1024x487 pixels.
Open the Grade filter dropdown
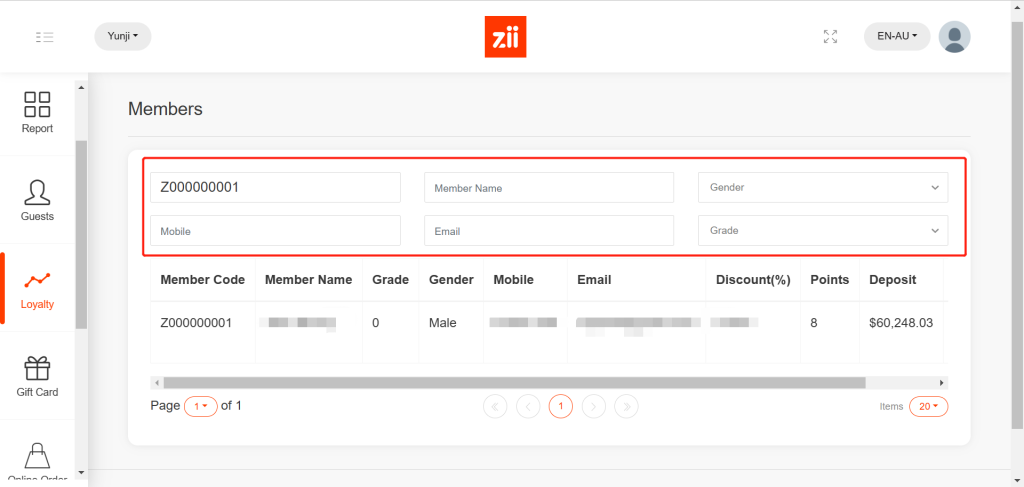(822, 231)
